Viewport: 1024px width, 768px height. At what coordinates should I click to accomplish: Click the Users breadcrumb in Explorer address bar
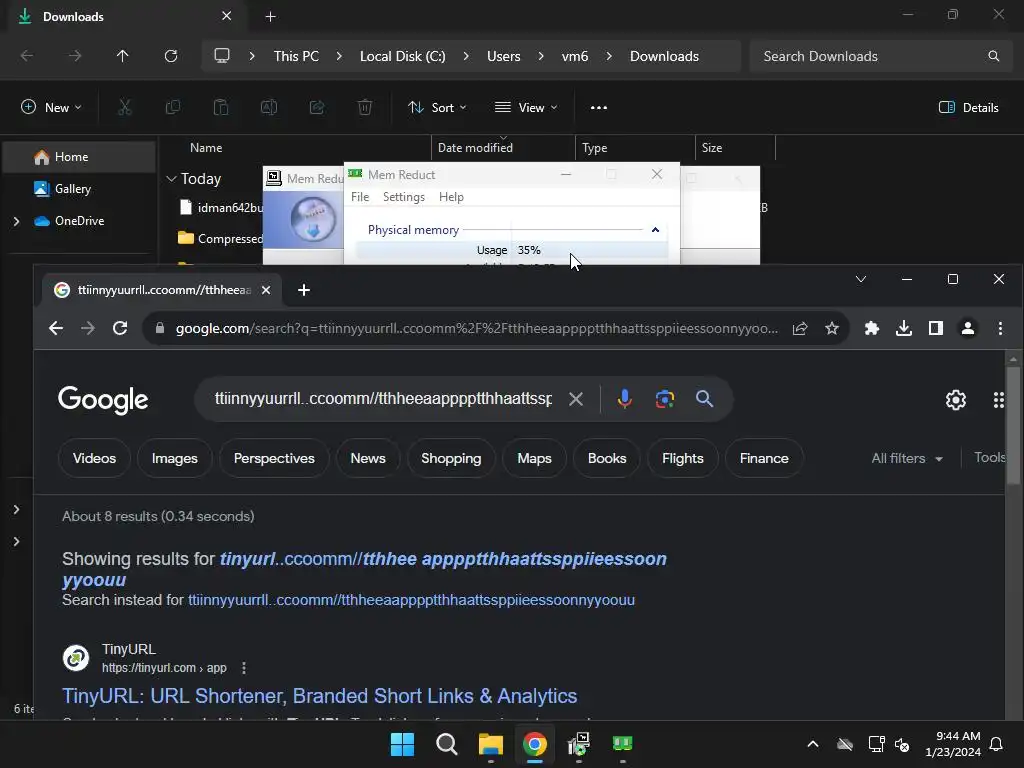[x=504, y=56]
